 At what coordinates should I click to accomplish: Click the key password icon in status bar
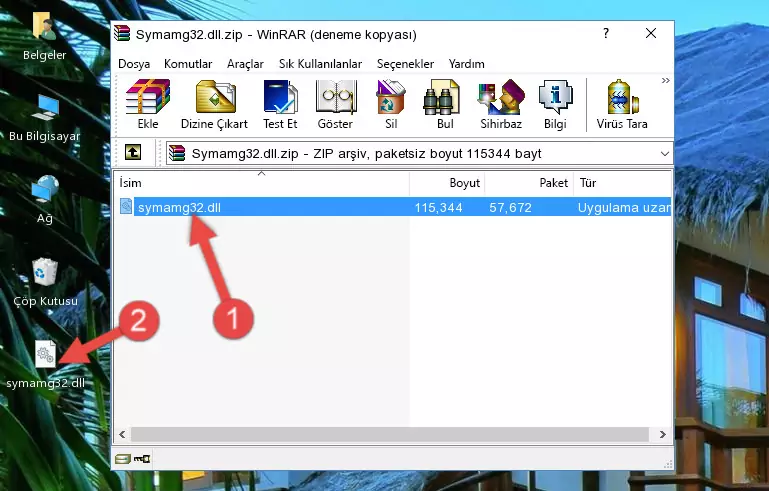142,459
